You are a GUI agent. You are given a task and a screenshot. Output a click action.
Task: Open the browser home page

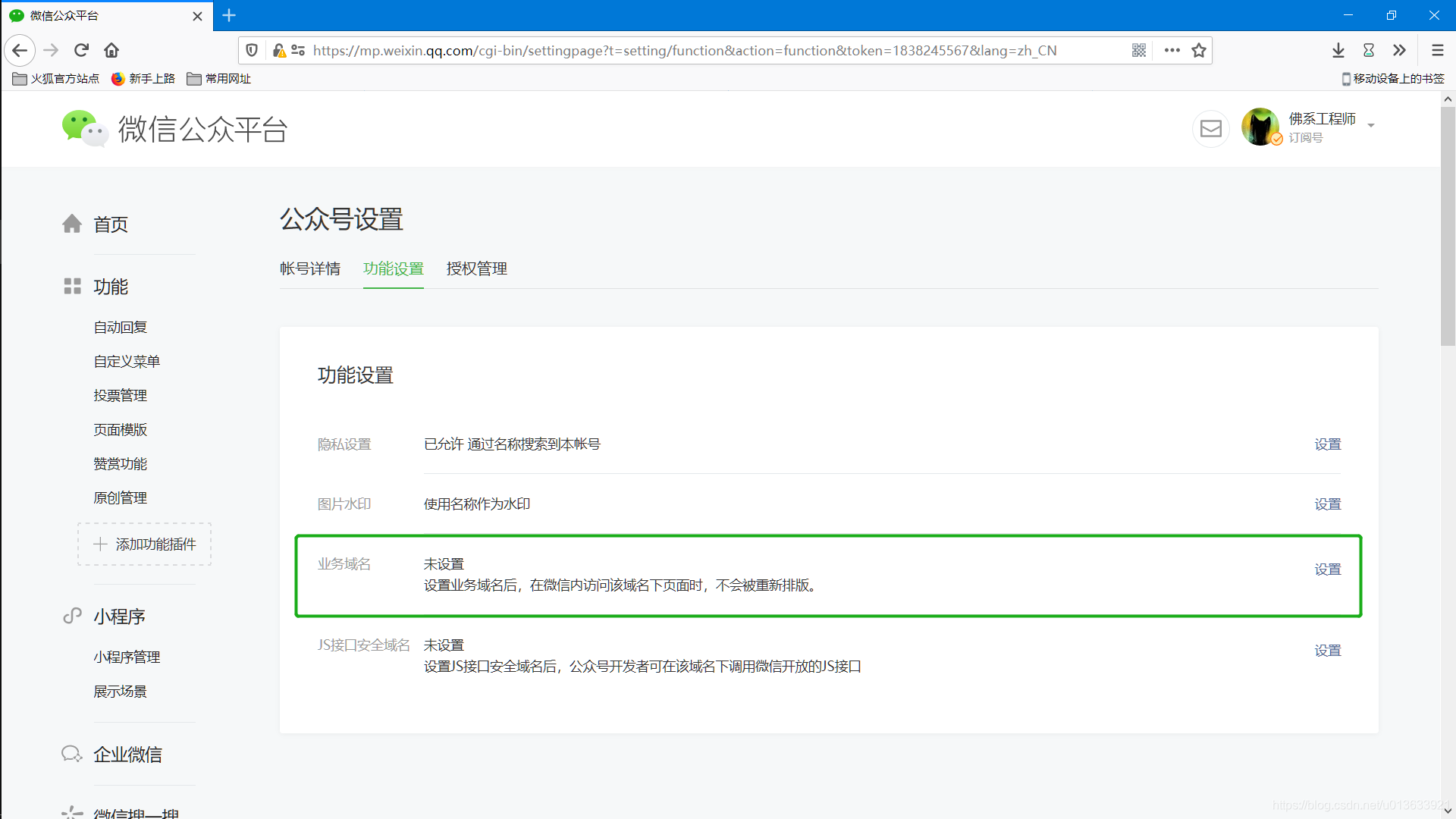[x=111, y=50]
